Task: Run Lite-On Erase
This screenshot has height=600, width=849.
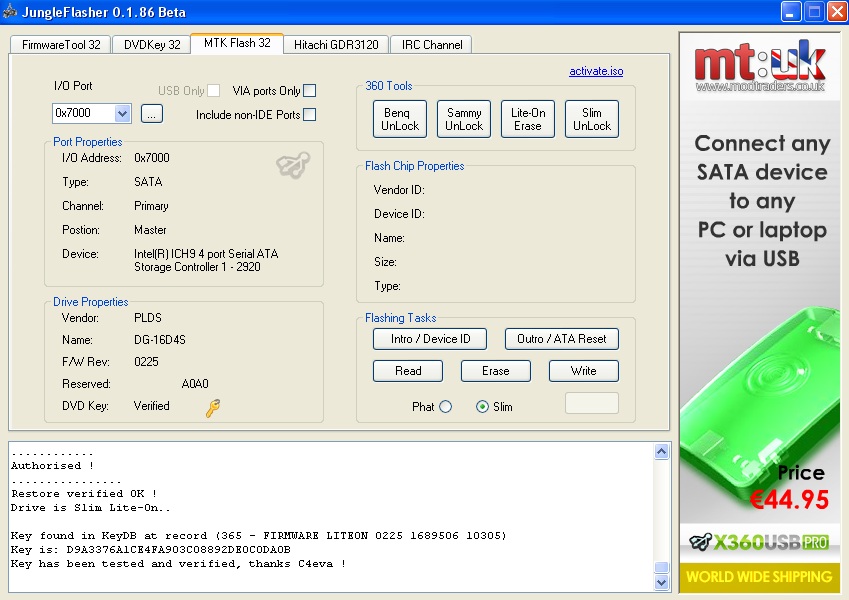Action: (528, 119)
